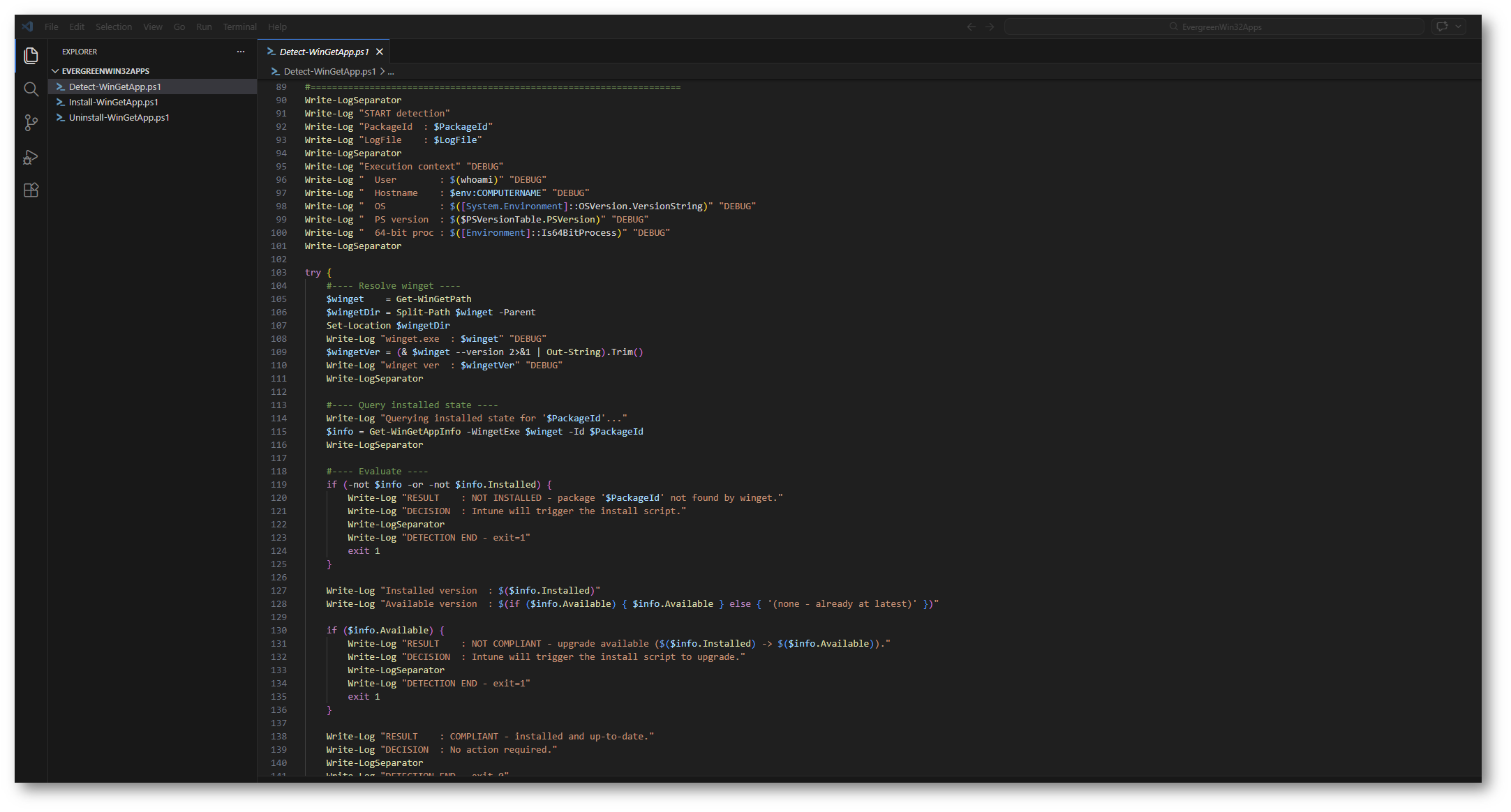The height and width of the screenshot is (812, 1511).
Task: Click the EvergreenWin32Apps command search box
Action: pos(1214,27)
